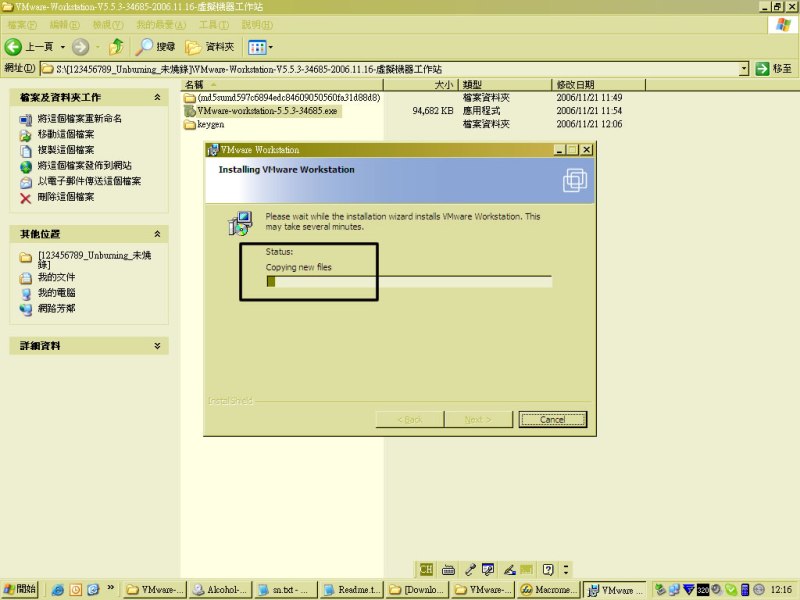Click the 將這個檔案重新命名 rename link
800x600 pixels.
tap(80, 118)
